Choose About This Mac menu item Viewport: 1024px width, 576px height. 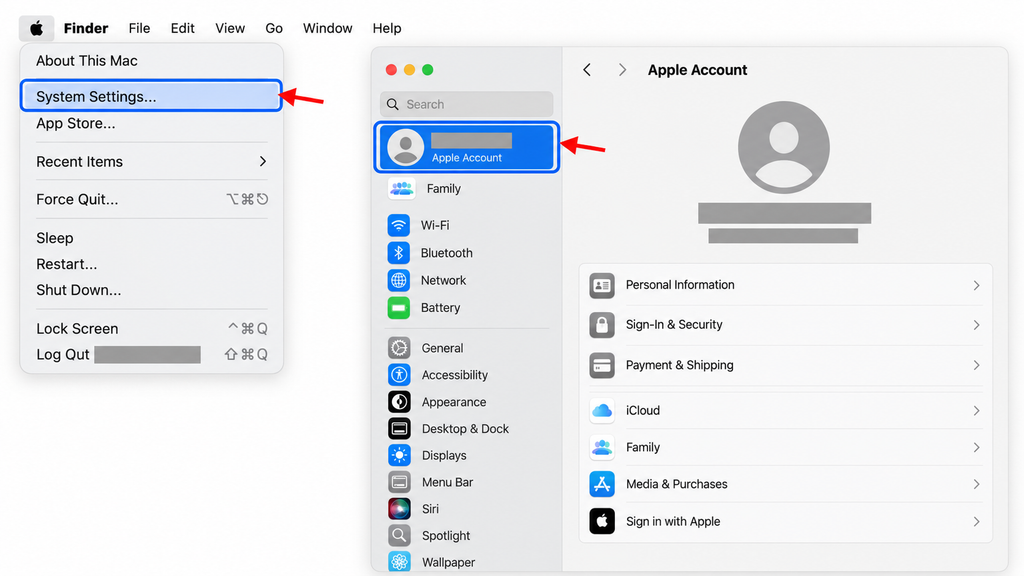coord(152,61)
